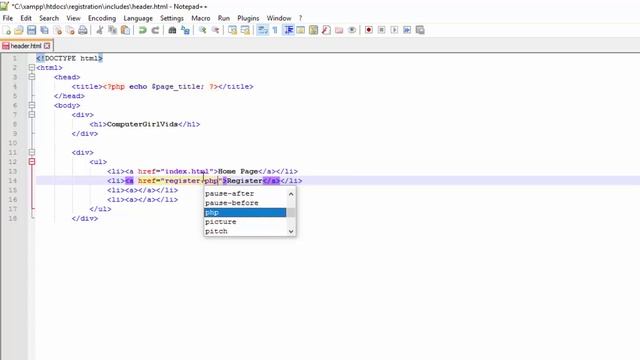Choose 'pause-before' from autocomplete list
The width and height of the screenshot is (640, 360).
(245, 203)
